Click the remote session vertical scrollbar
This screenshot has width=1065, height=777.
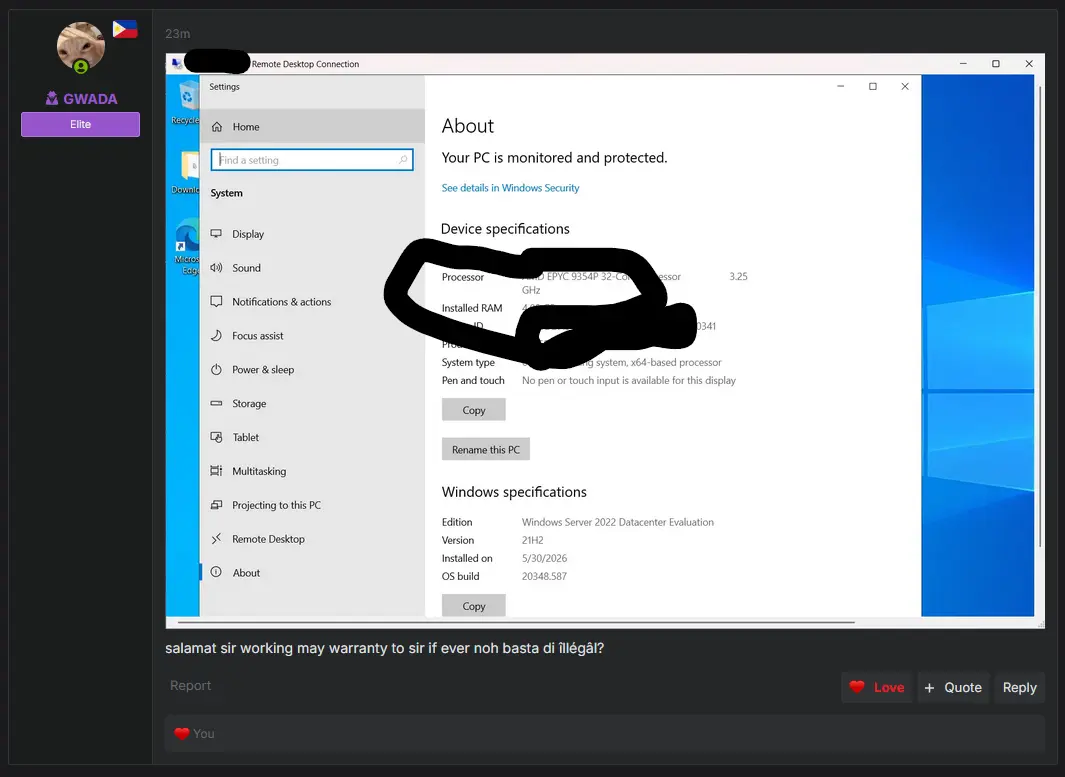click(1039, 316)
